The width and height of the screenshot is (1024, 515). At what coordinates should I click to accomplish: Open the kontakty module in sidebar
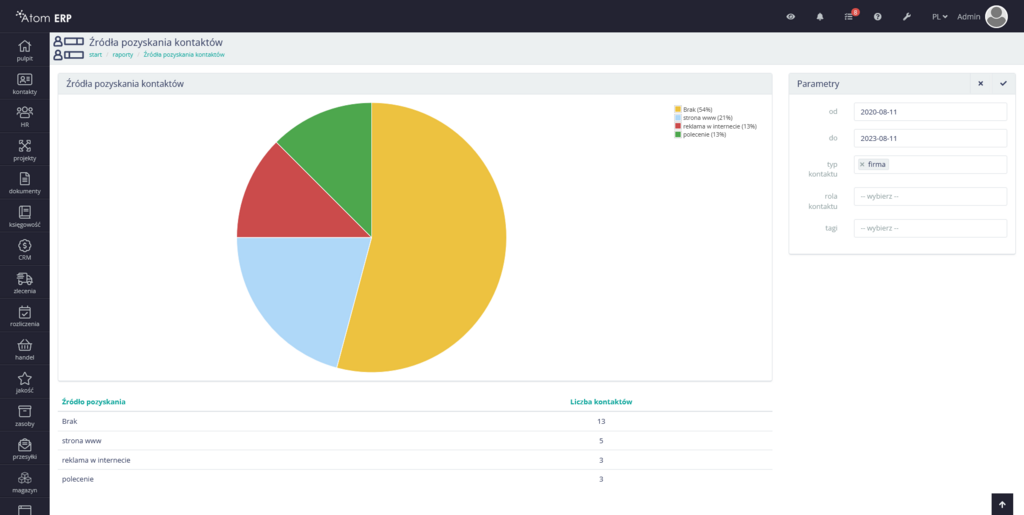pos(25,81)
